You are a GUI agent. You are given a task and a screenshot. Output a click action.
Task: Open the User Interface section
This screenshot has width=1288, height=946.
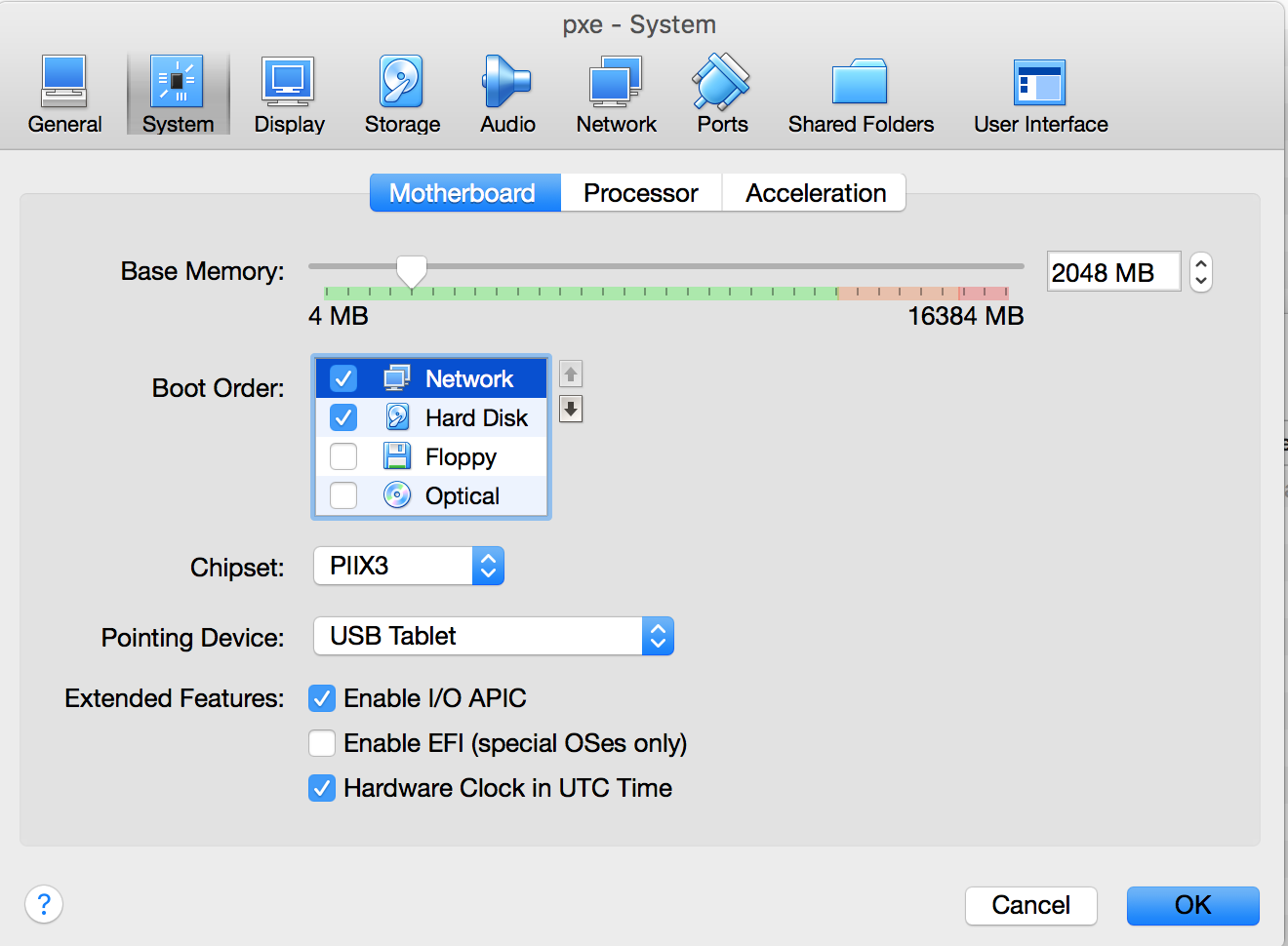point(1040,94)
